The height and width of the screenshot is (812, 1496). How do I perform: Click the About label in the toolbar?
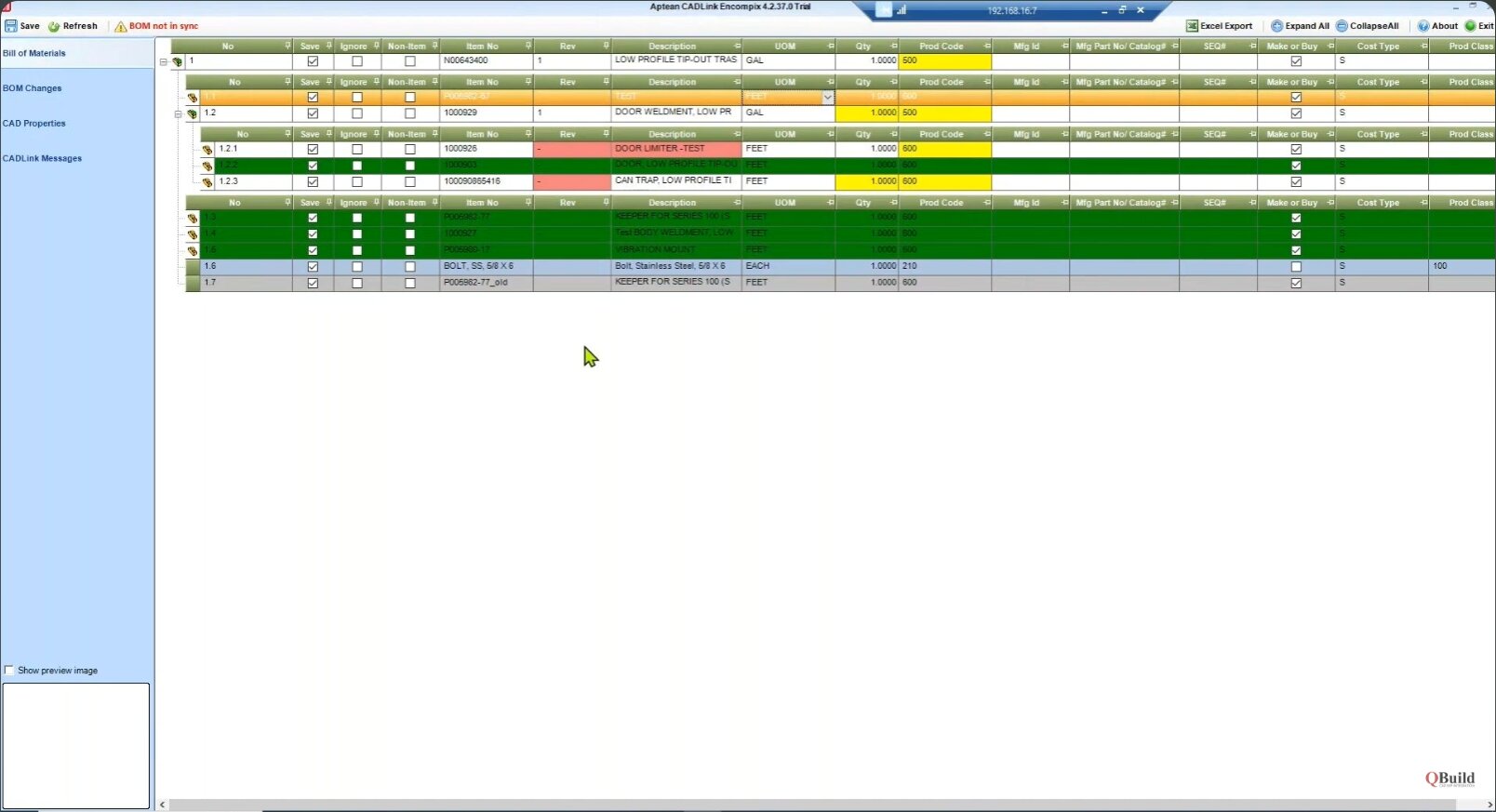pos(1445,26)
